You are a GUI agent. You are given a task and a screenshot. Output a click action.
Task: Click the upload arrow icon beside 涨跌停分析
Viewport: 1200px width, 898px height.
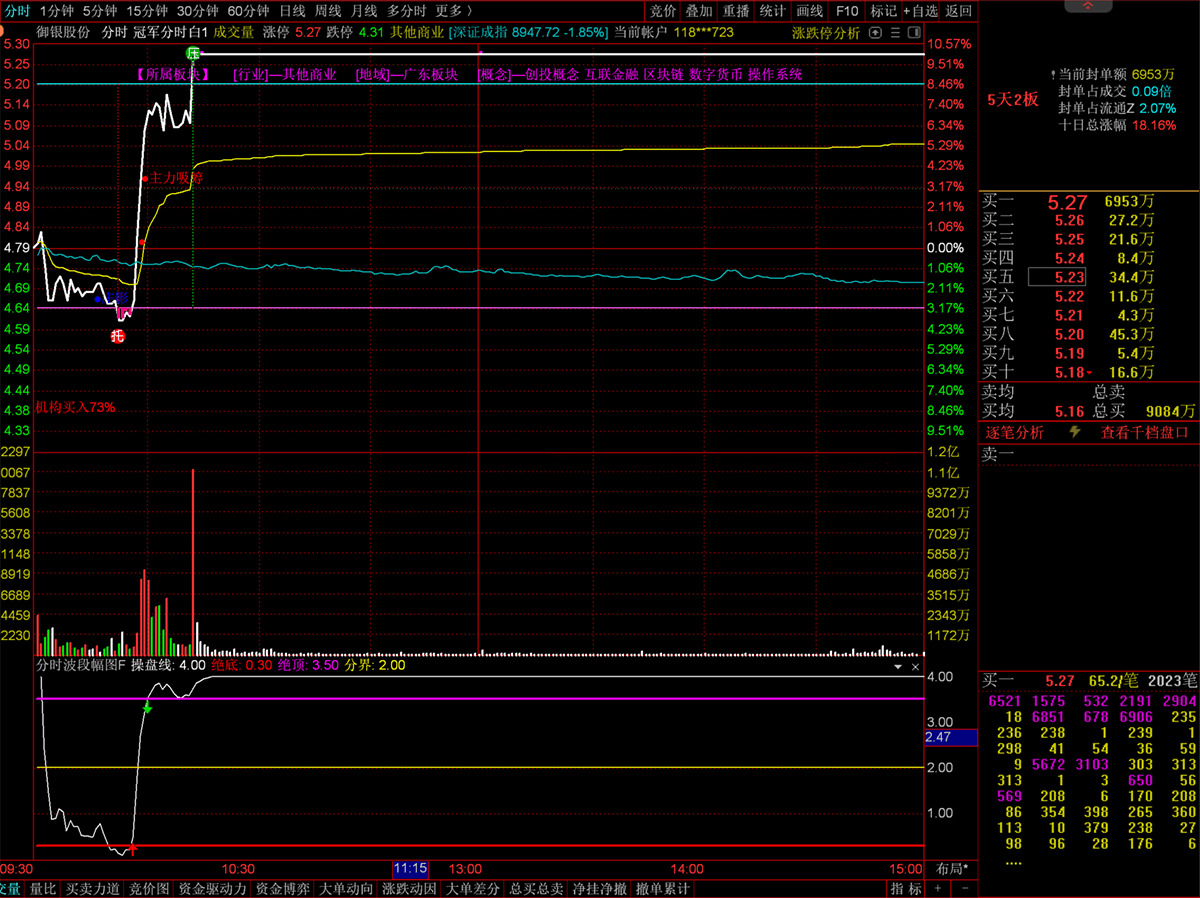(878, 32)
